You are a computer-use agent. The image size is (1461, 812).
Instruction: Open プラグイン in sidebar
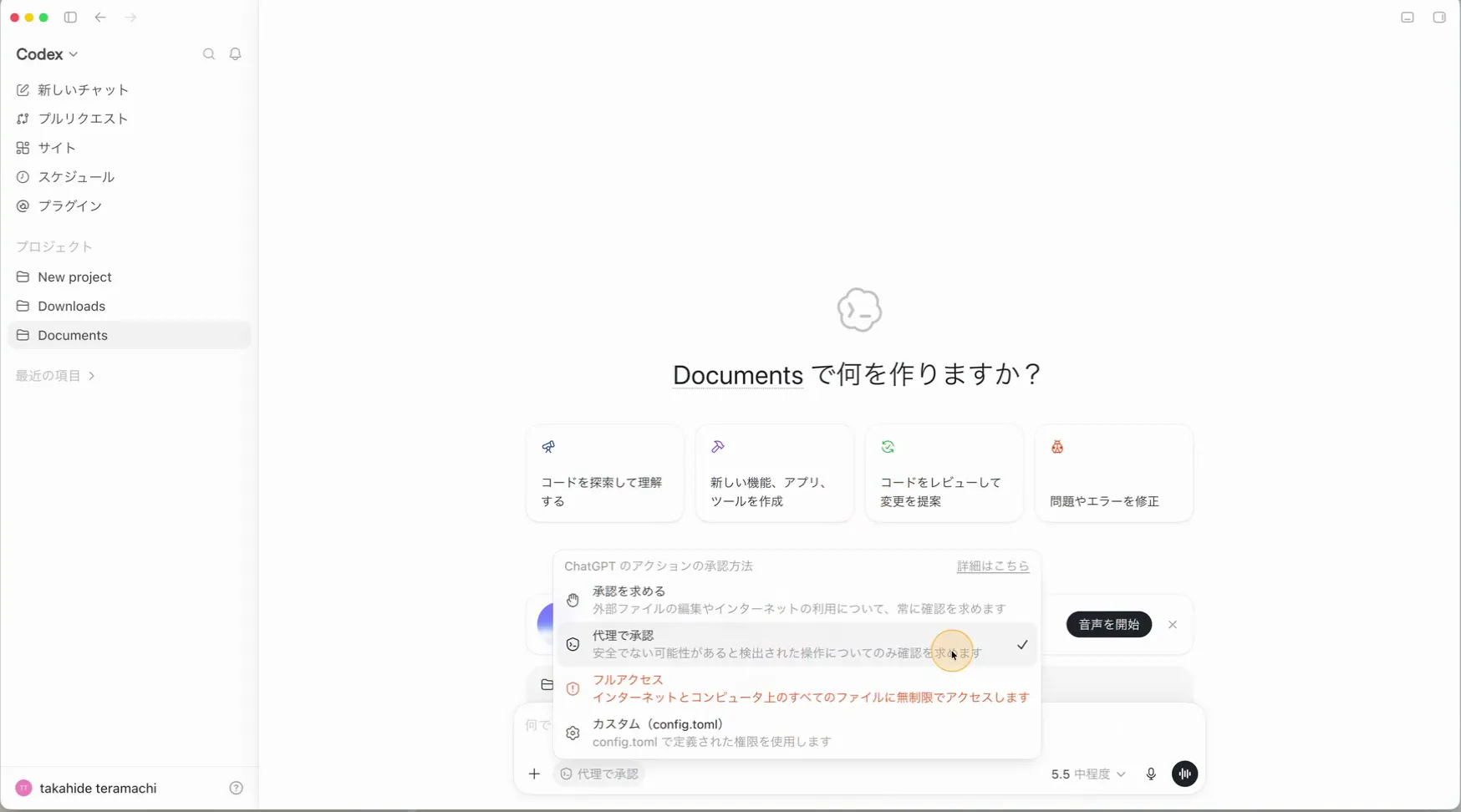[x=129, y=206]
